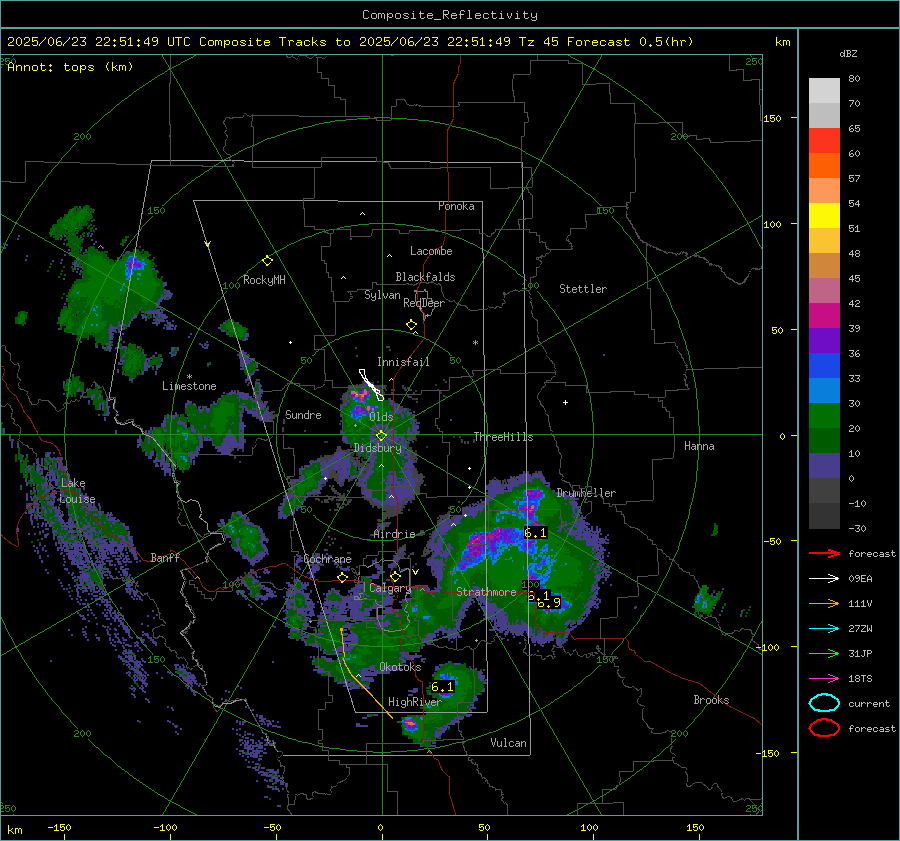
Task: Click the yellow diamond at Didsbury radar center
Action: pos(381,436)
